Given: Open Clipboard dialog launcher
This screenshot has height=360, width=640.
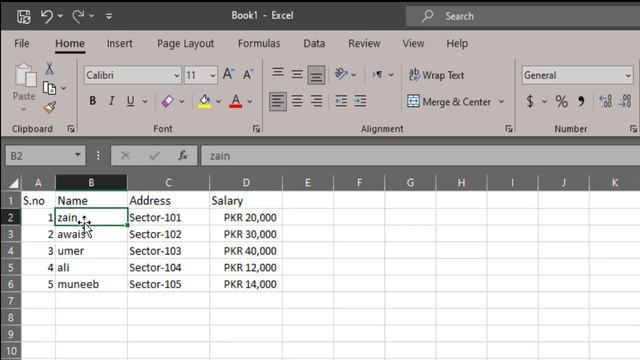Looking at the screenshot, I should coord(71,129).
